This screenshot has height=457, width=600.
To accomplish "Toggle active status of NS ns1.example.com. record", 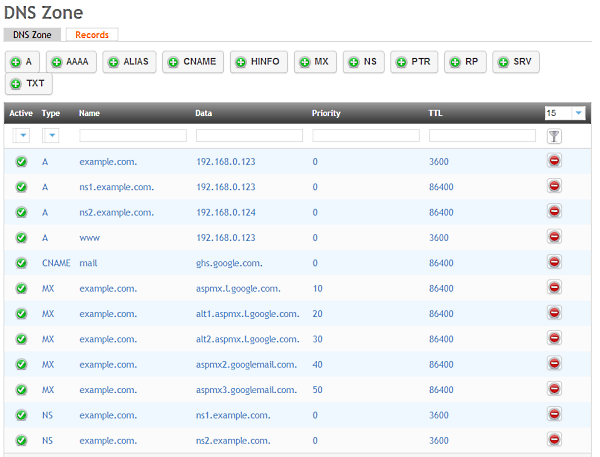I will point(21,415).
